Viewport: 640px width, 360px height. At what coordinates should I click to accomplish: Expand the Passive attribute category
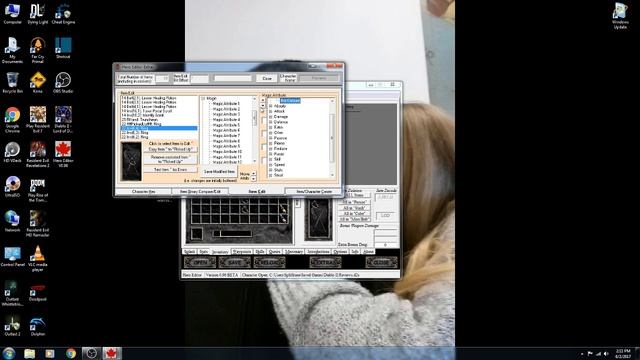click(x=271, y=138)
